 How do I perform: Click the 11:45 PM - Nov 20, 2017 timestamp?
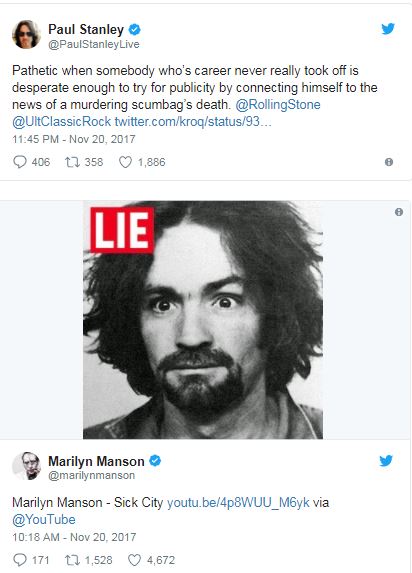coord(74,139)
